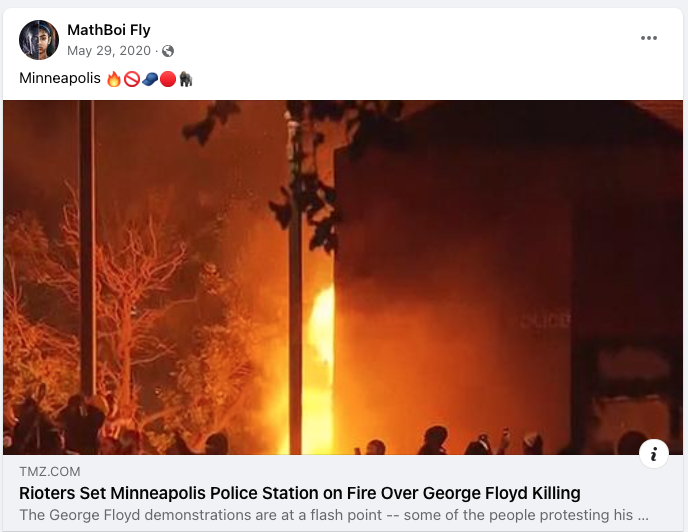Click the red circle emoji

(x=168, y=79)
